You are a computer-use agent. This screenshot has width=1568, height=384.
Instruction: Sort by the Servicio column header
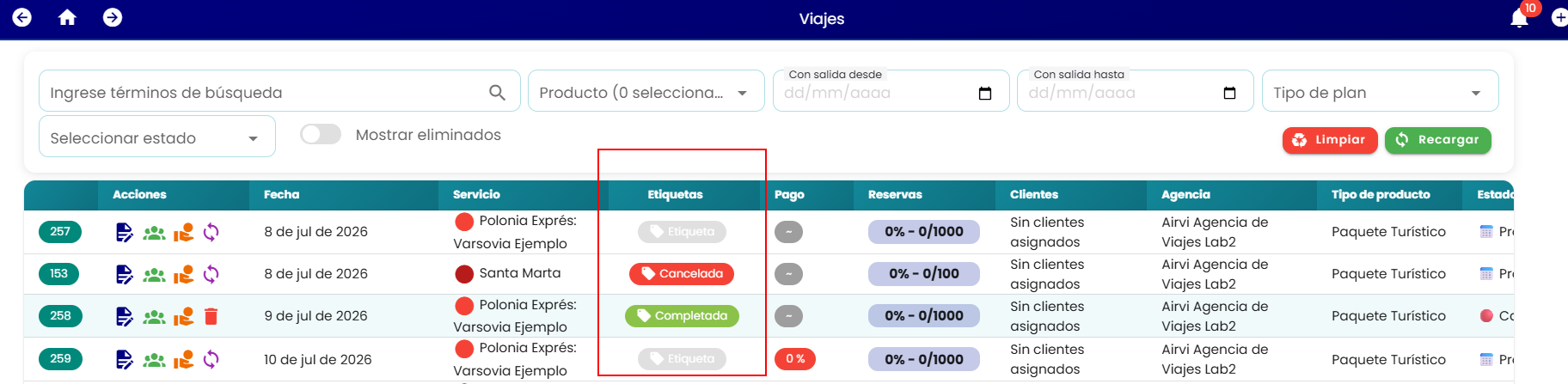(x=476, y=195)
